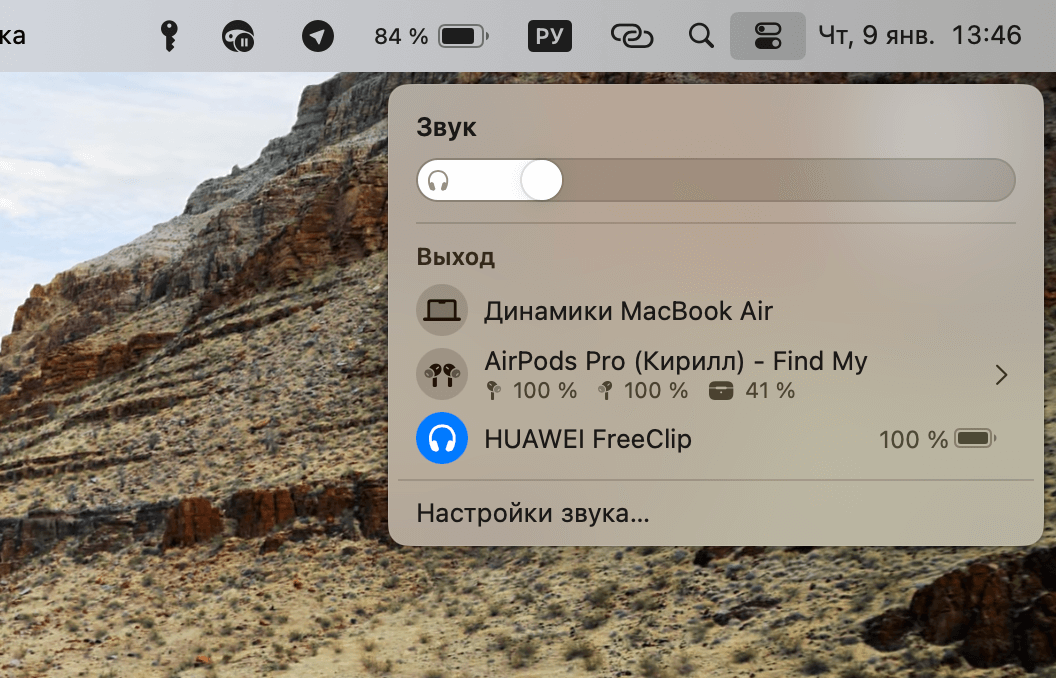
Task: Click the key icon in the menu bar
Action: [169, 35]
